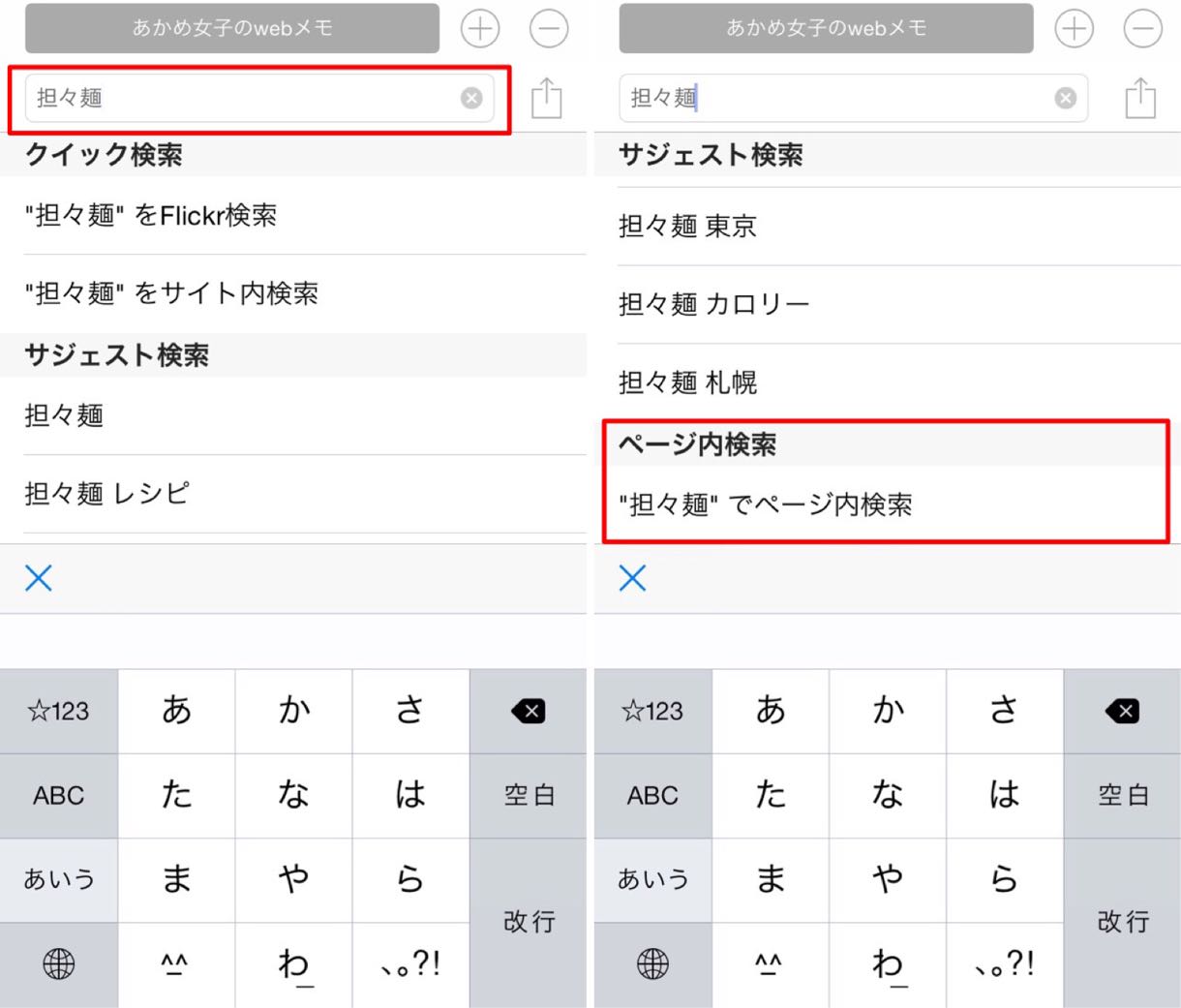Tap か key on left keyboard
This screenshot has height=1008, width=1181.
click(x=293, y=712)
